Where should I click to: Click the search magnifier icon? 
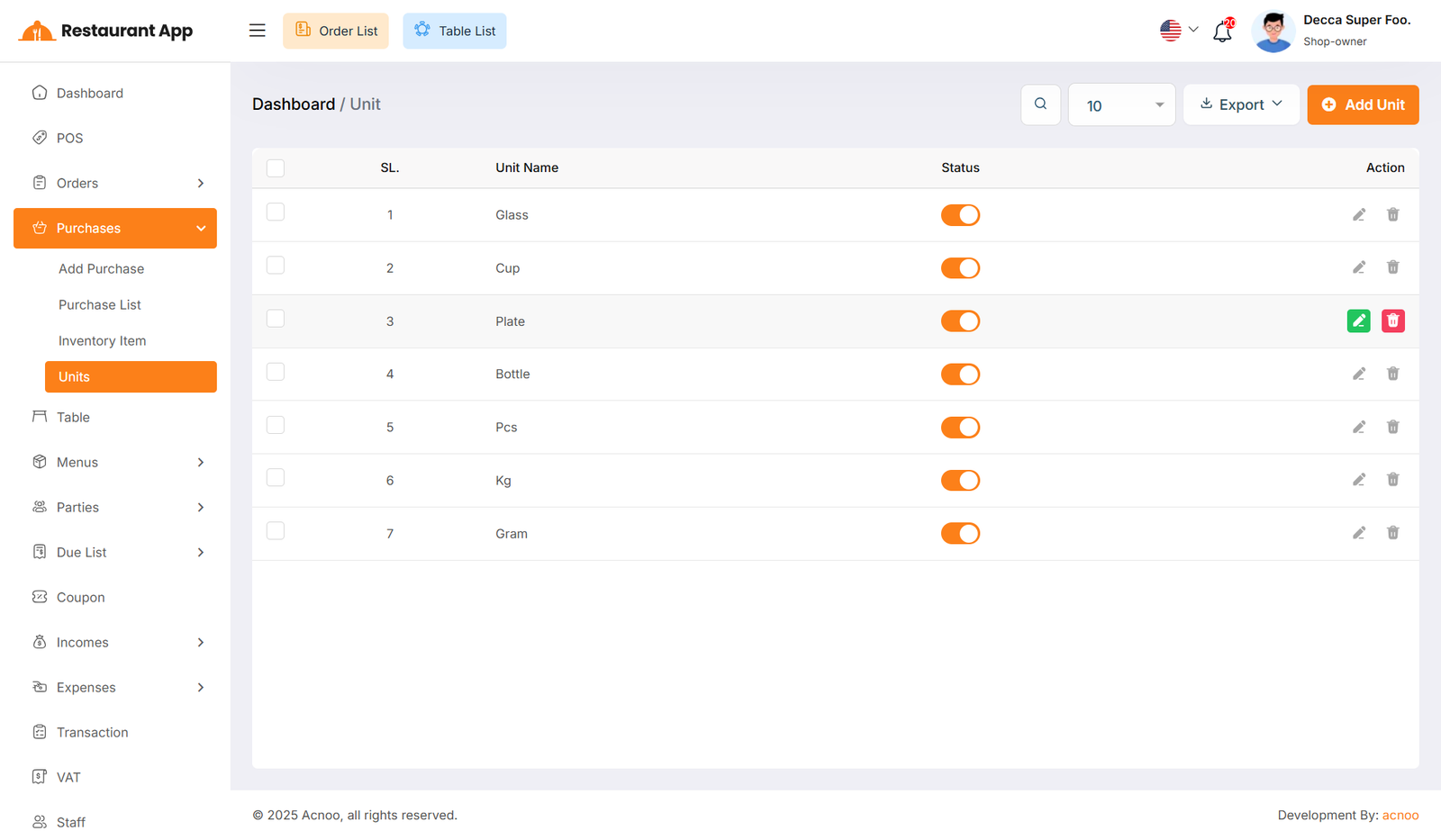[x=1040, y=104]
